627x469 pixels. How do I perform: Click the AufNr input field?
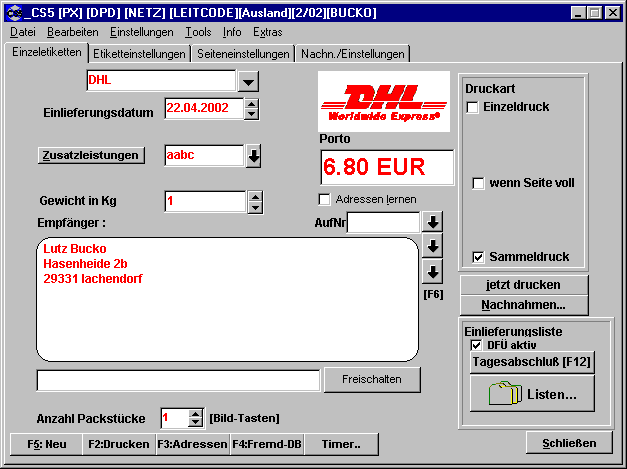coord(383,222)
